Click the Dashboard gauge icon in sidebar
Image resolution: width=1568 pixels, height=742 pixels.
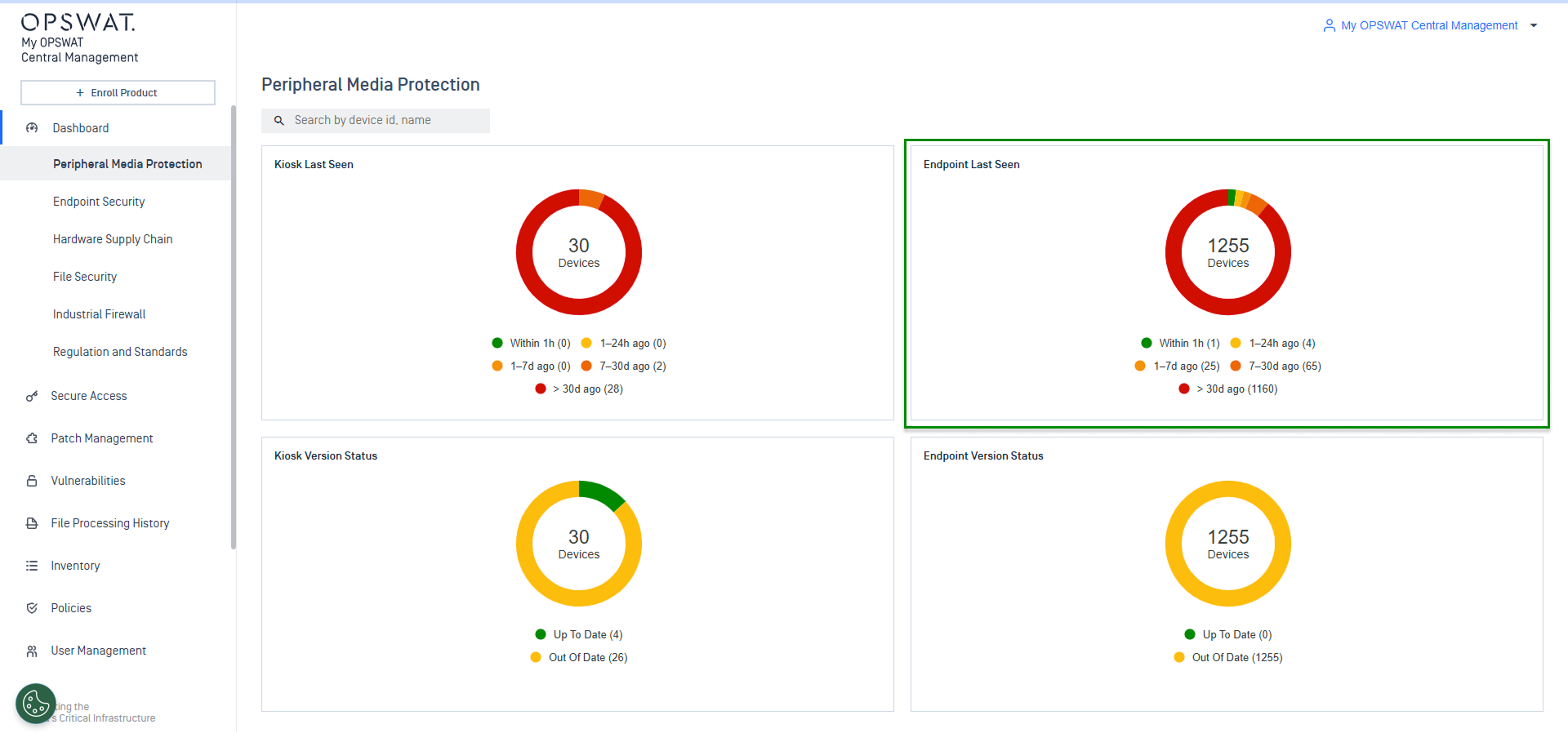[32, 128]
